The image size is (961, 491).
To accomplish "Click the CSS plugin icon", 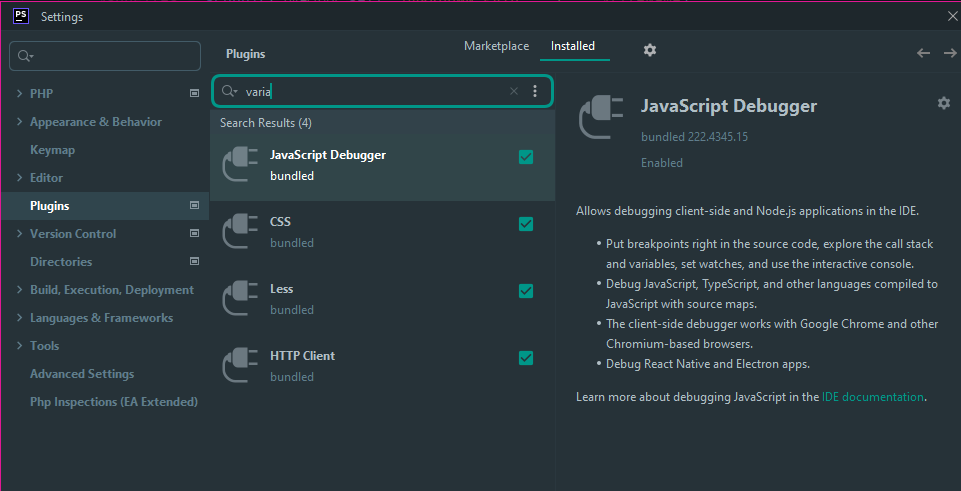I will pyautogui.click(x=238, y=231).
